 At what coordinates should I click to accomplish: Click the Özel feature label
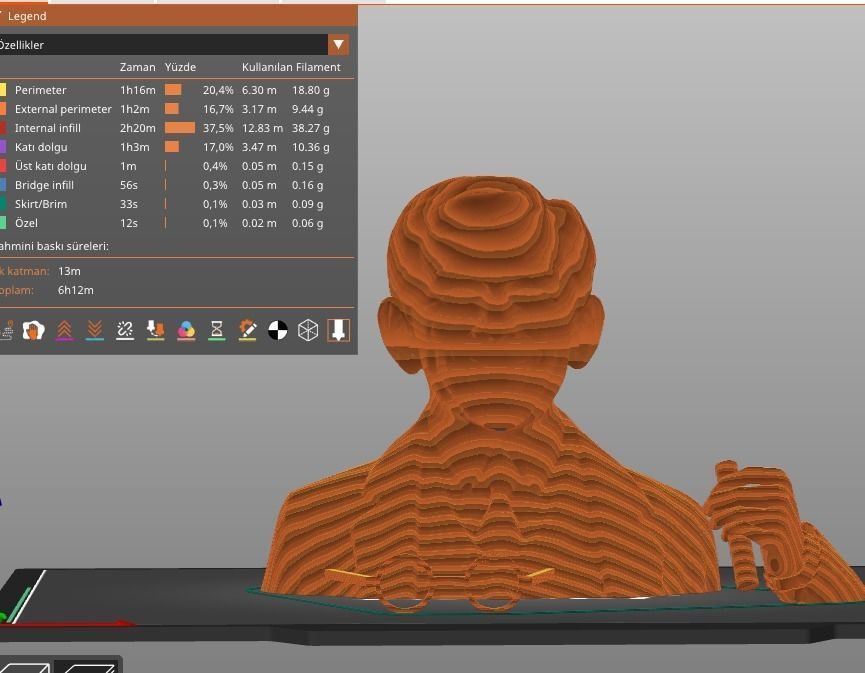[26, 223]
